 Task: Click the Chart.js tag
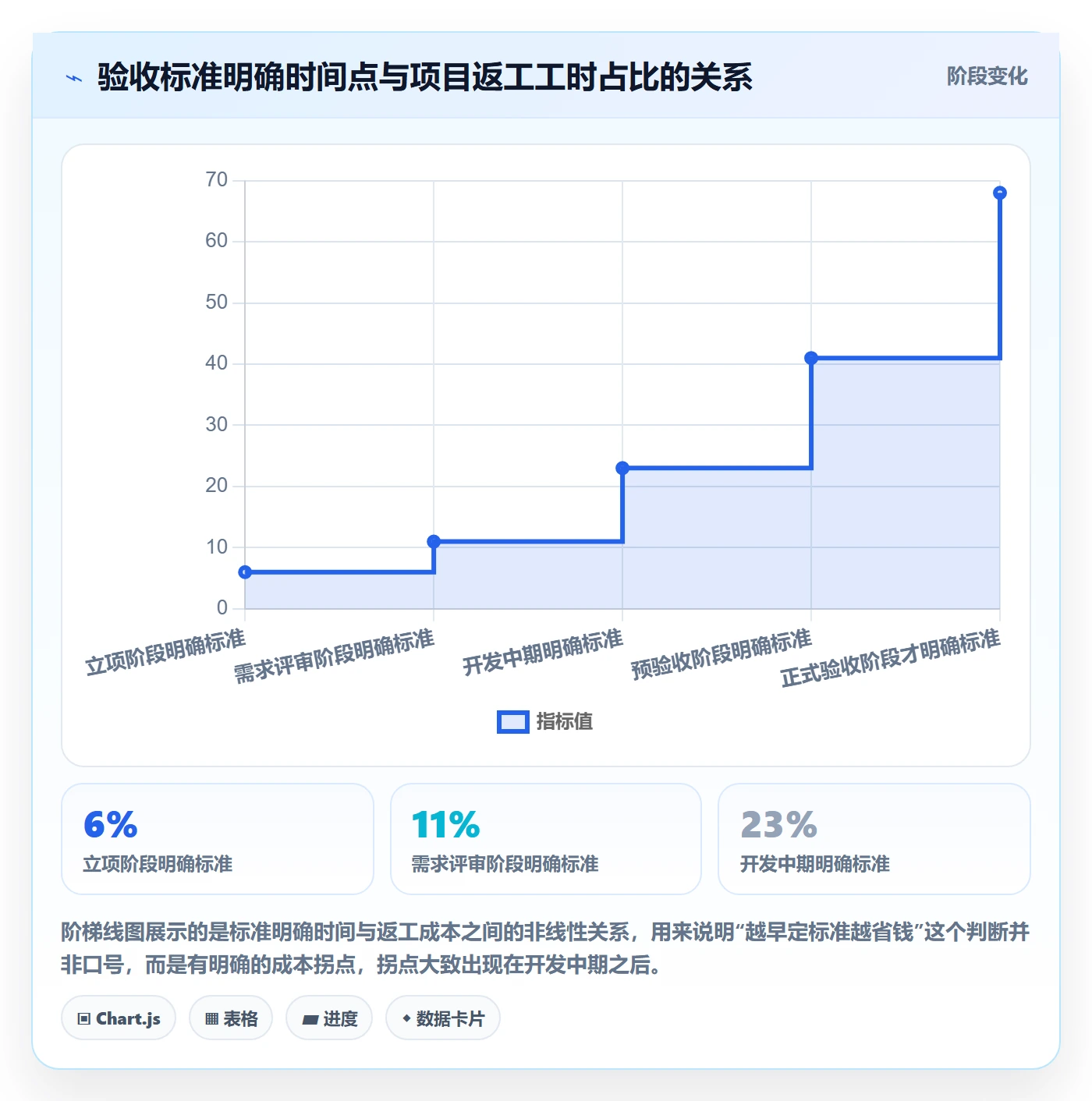119,1018
